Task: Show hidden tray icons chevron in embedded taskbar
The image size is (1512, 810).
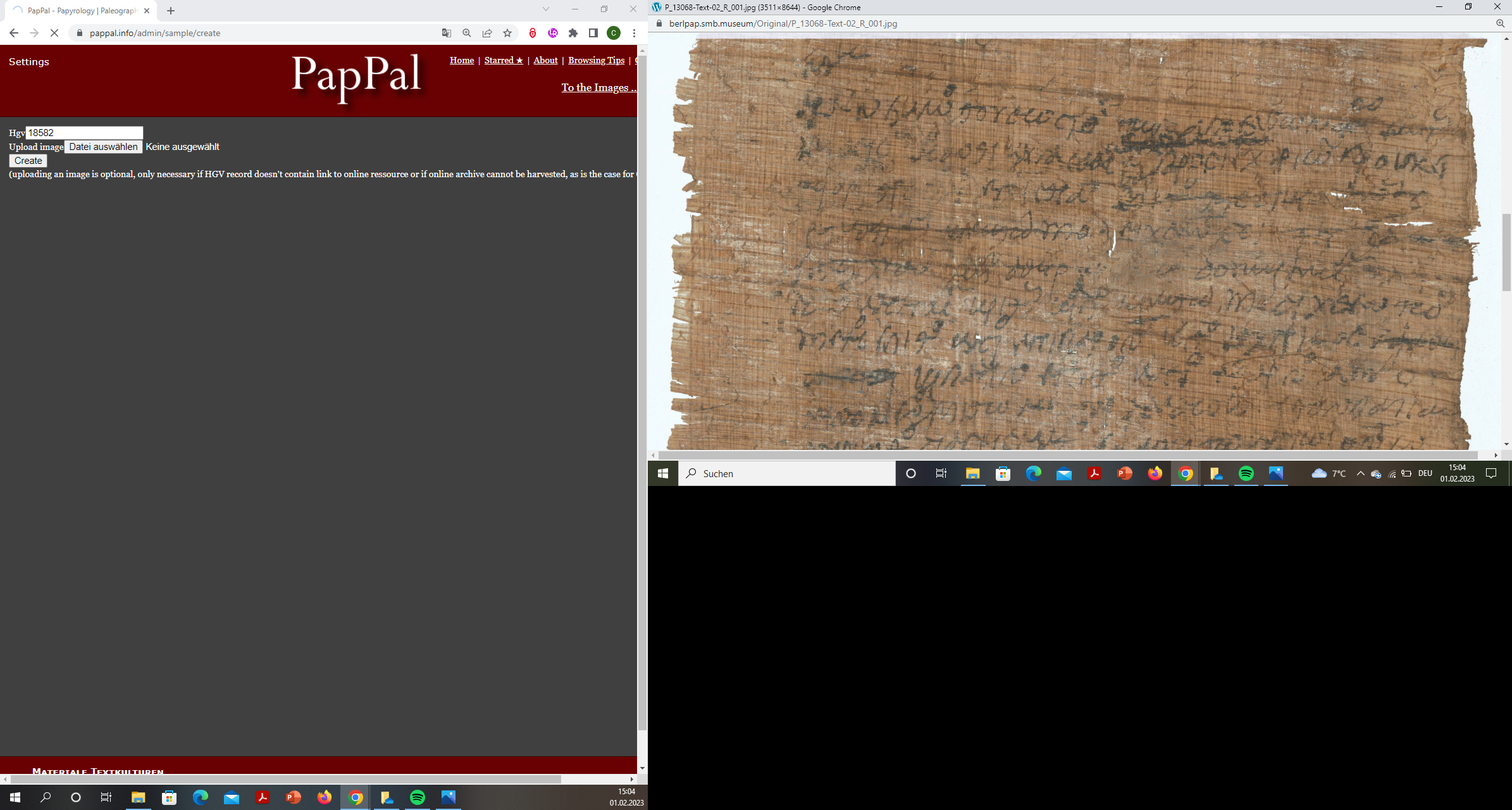Action: pos(1361,473)
